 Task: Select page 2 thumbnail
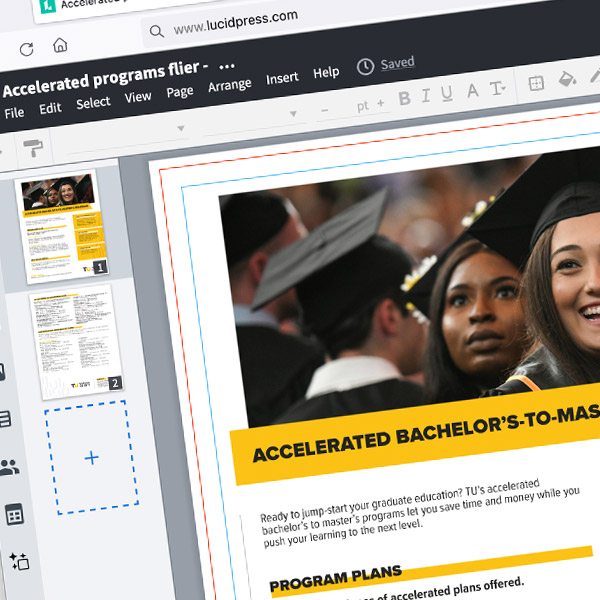(x=77, y=342)
